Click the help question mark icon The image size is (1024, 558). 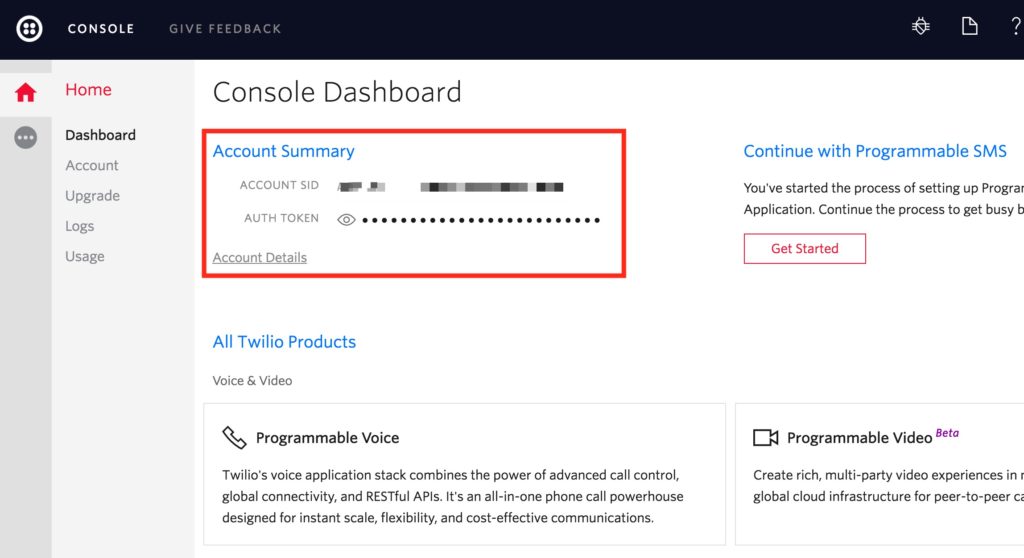1015,27
